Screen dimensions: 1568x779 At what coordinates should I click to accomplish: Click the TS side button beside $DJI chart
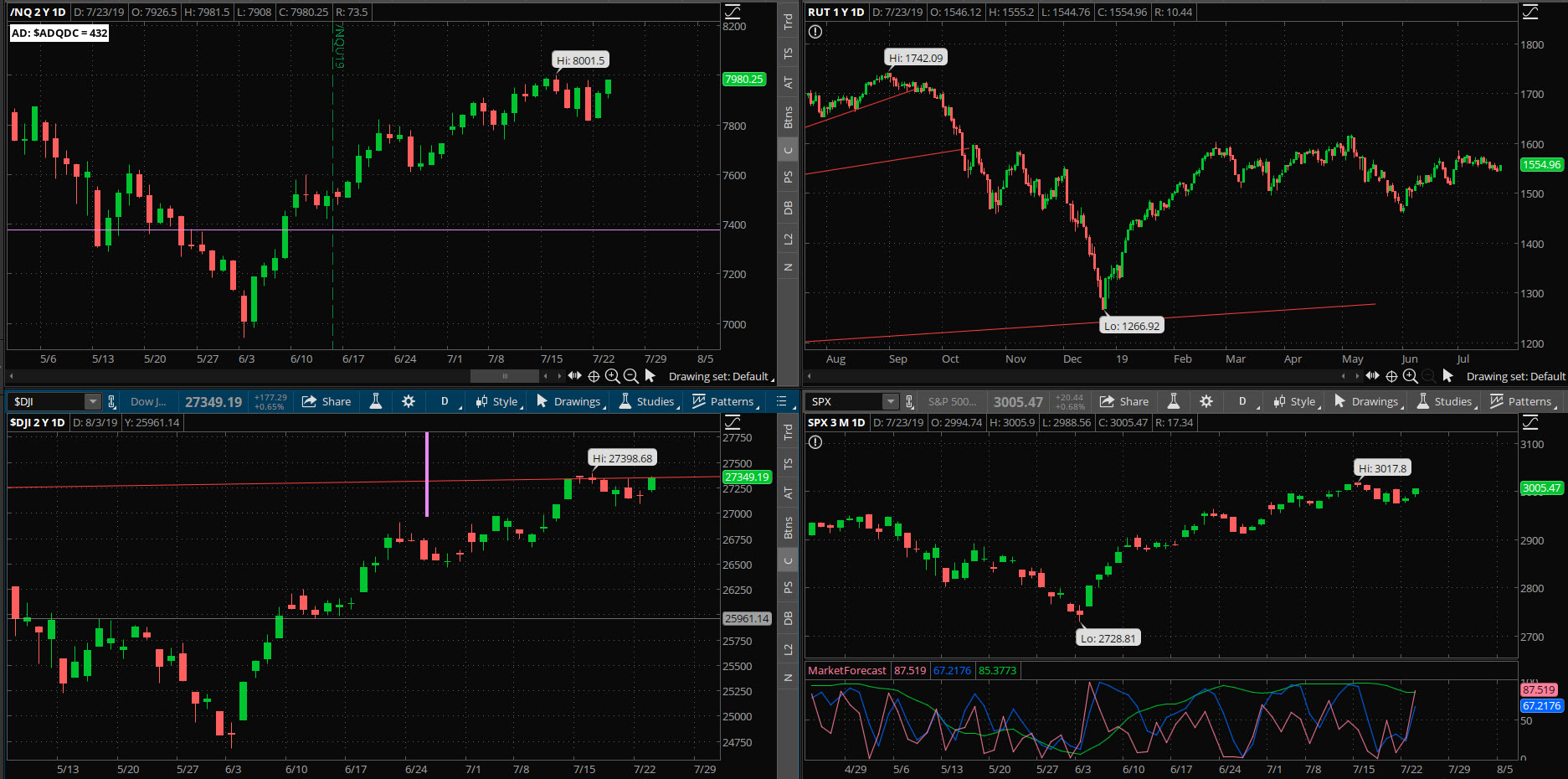point(788,462)
